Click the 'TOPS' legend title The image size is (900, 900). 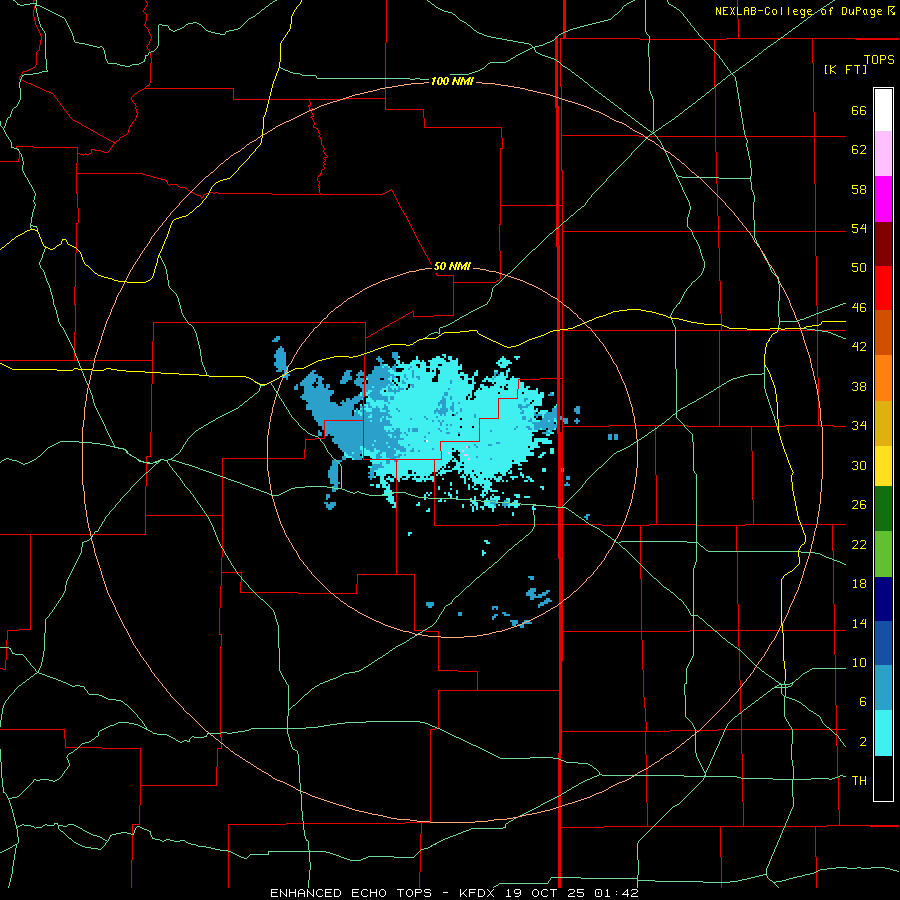pos(879,59)
